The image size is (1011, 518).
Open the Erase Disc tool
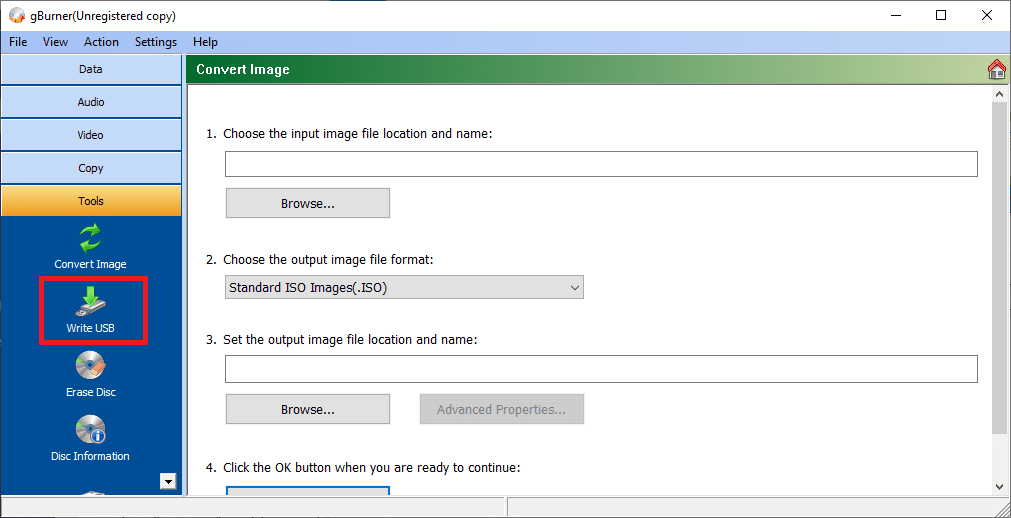point(91,374)
